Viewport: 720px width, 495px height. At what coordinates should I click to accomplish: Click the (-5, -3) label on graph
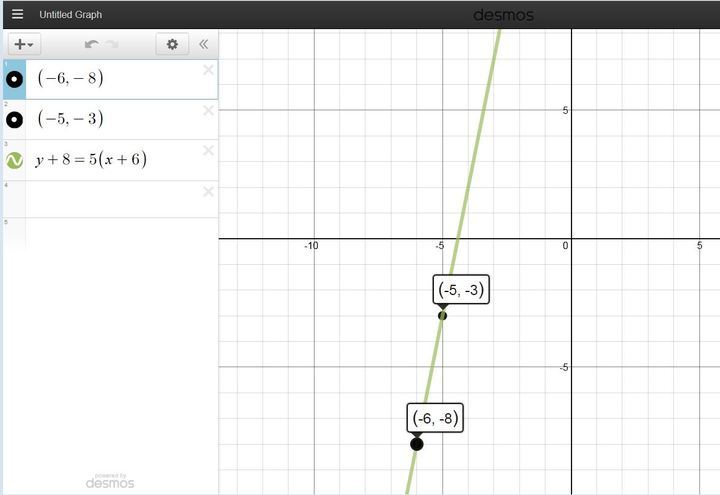461,290
